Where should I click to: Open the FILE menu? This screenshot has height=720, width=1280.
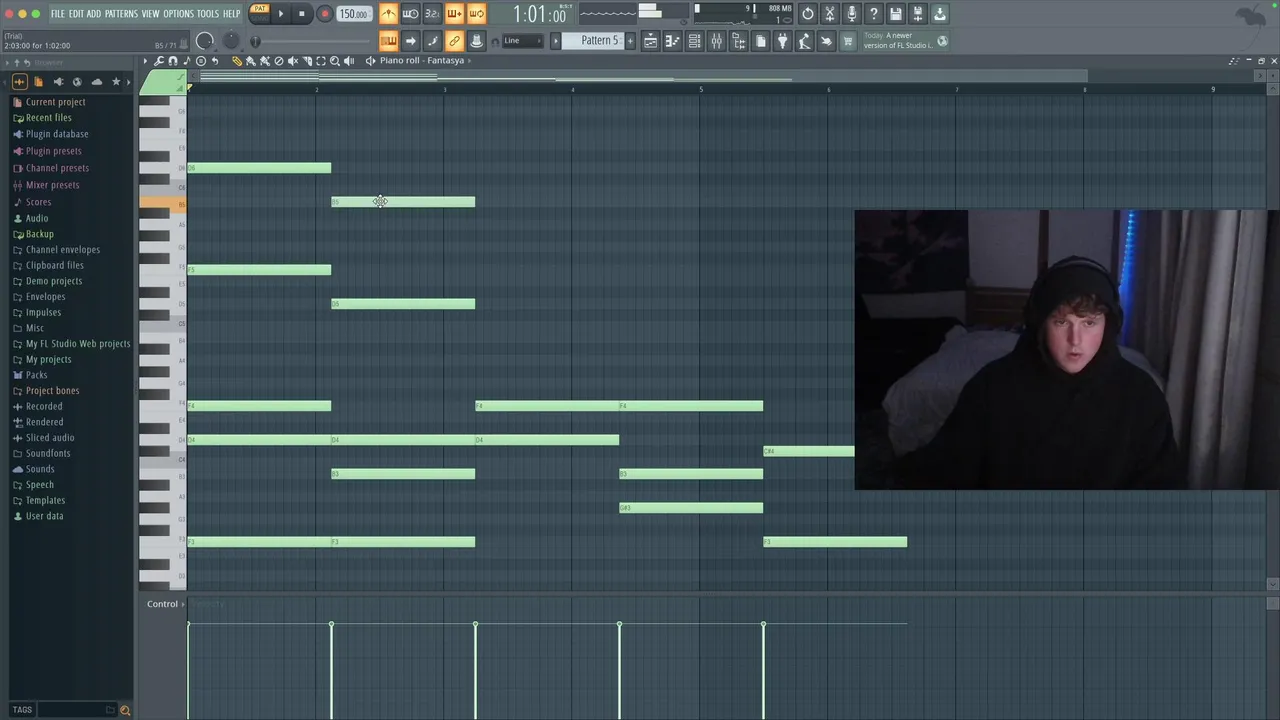pyautogui.click(x=58, y=14)
